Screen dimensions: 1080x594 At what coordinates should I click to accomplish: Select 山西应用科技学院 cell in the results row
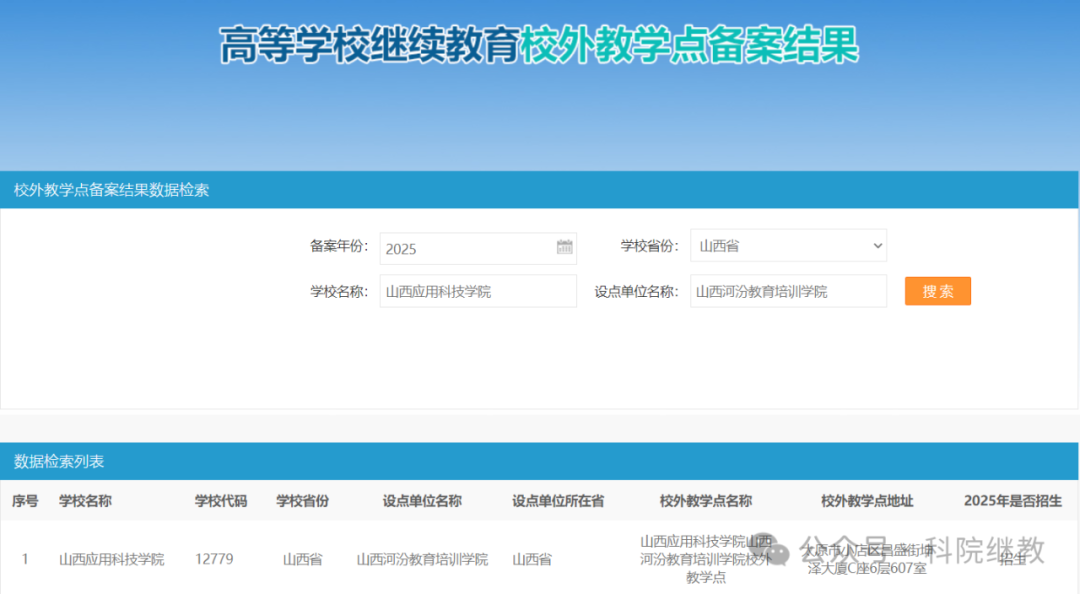(111, 559)
